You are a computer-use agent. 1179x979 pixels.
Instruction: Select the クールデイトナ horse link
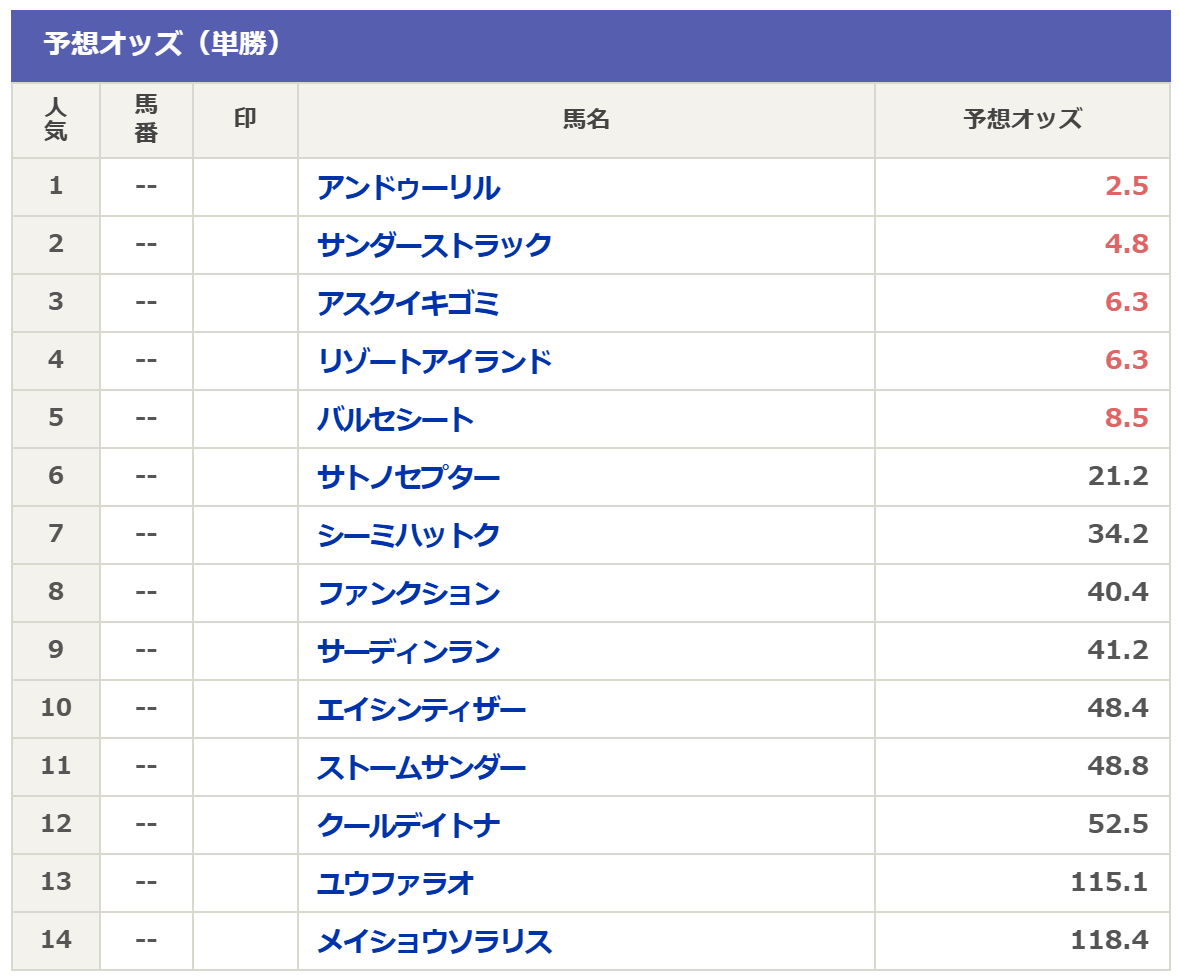408,825
